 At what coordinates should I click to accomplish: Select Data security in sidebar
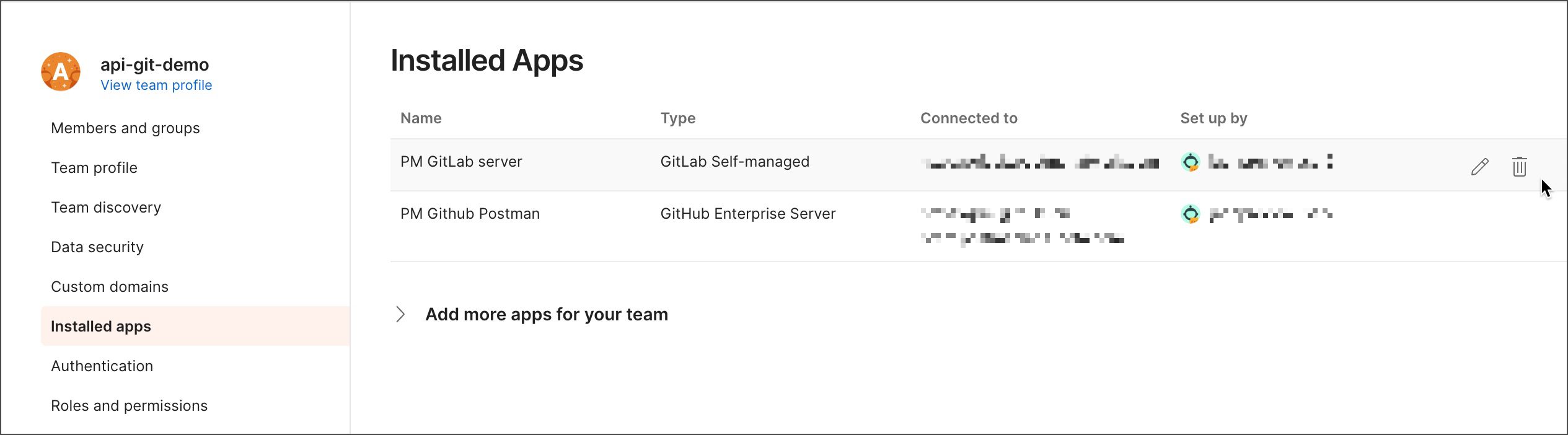point(97,247)
